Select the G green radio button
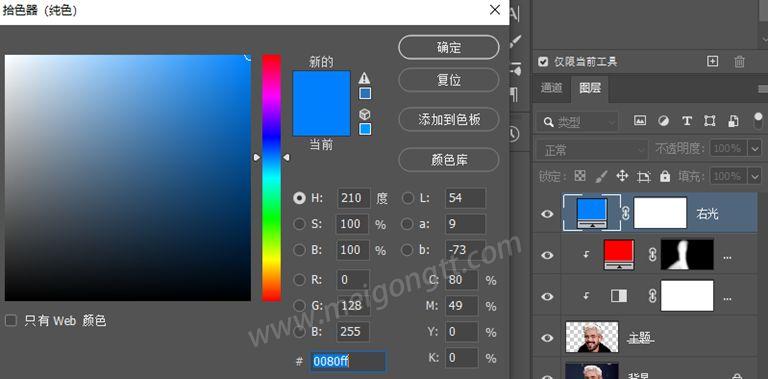 299,306
